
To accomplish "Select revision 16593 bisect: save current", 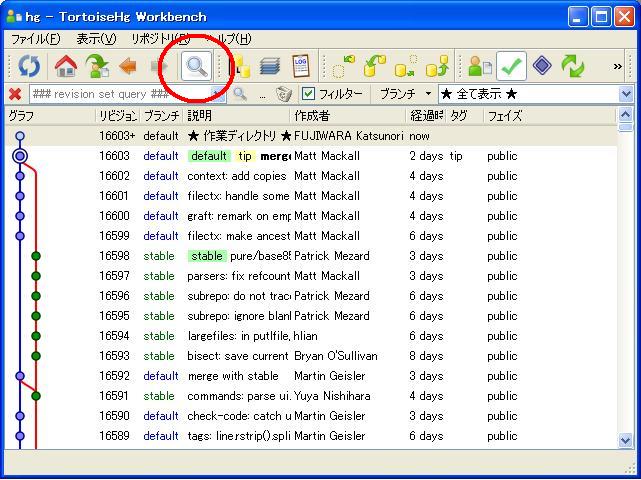I will [311, 356].
